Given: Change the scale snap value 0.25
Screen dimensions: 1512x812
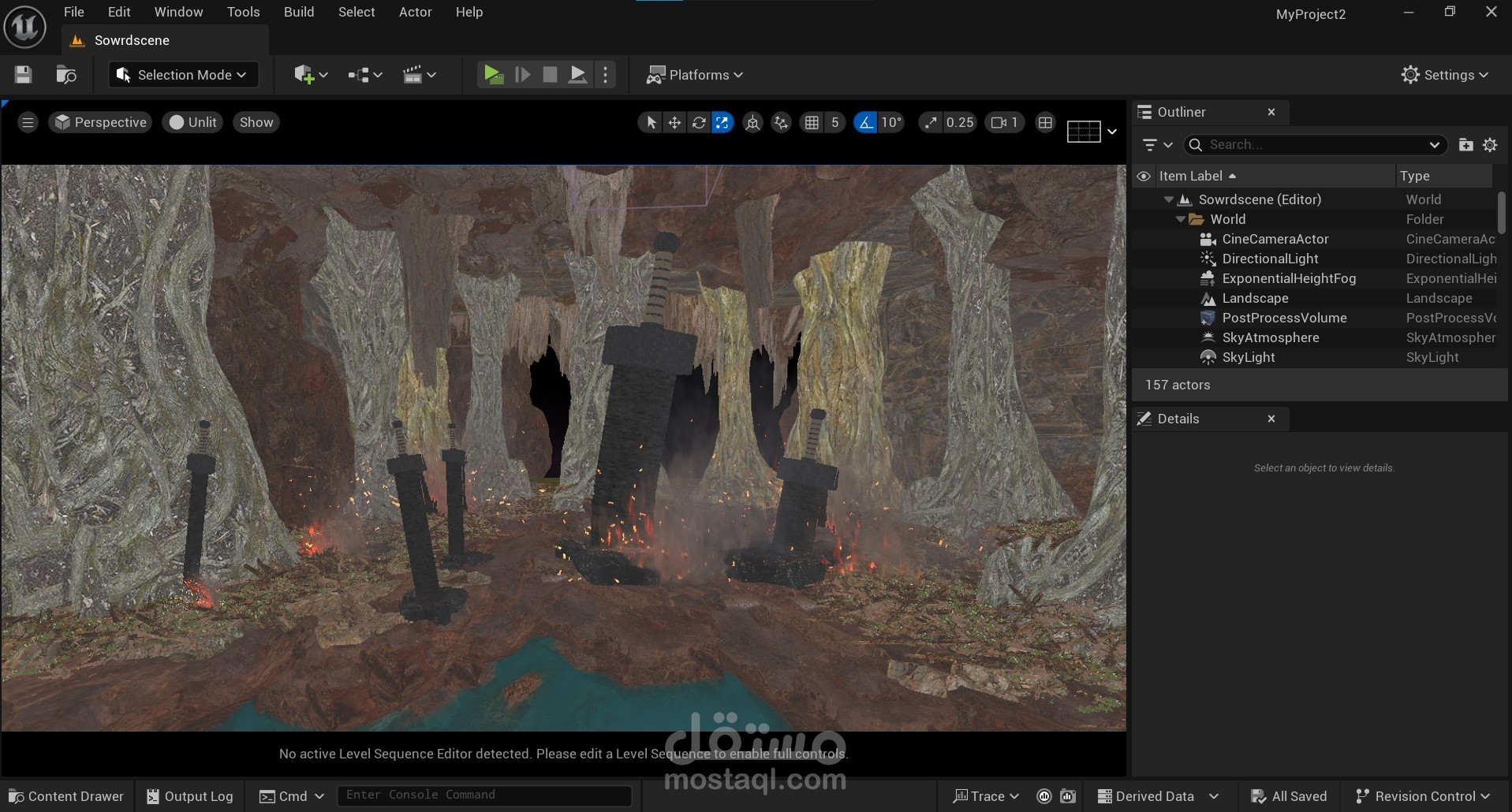Looking at the screenshot, I should pos(960,122).
